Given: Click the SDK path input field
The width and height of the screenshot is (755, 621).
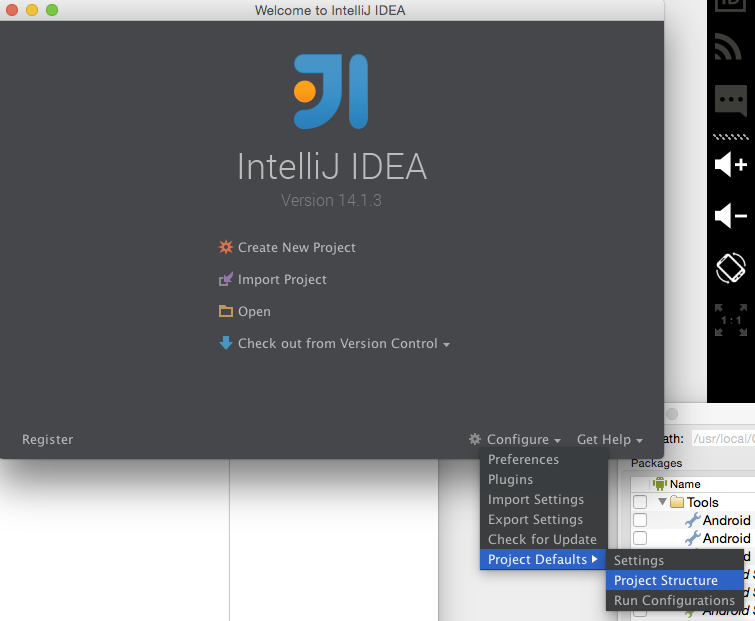Looking at the screenshot, I should tap(723, 438).
